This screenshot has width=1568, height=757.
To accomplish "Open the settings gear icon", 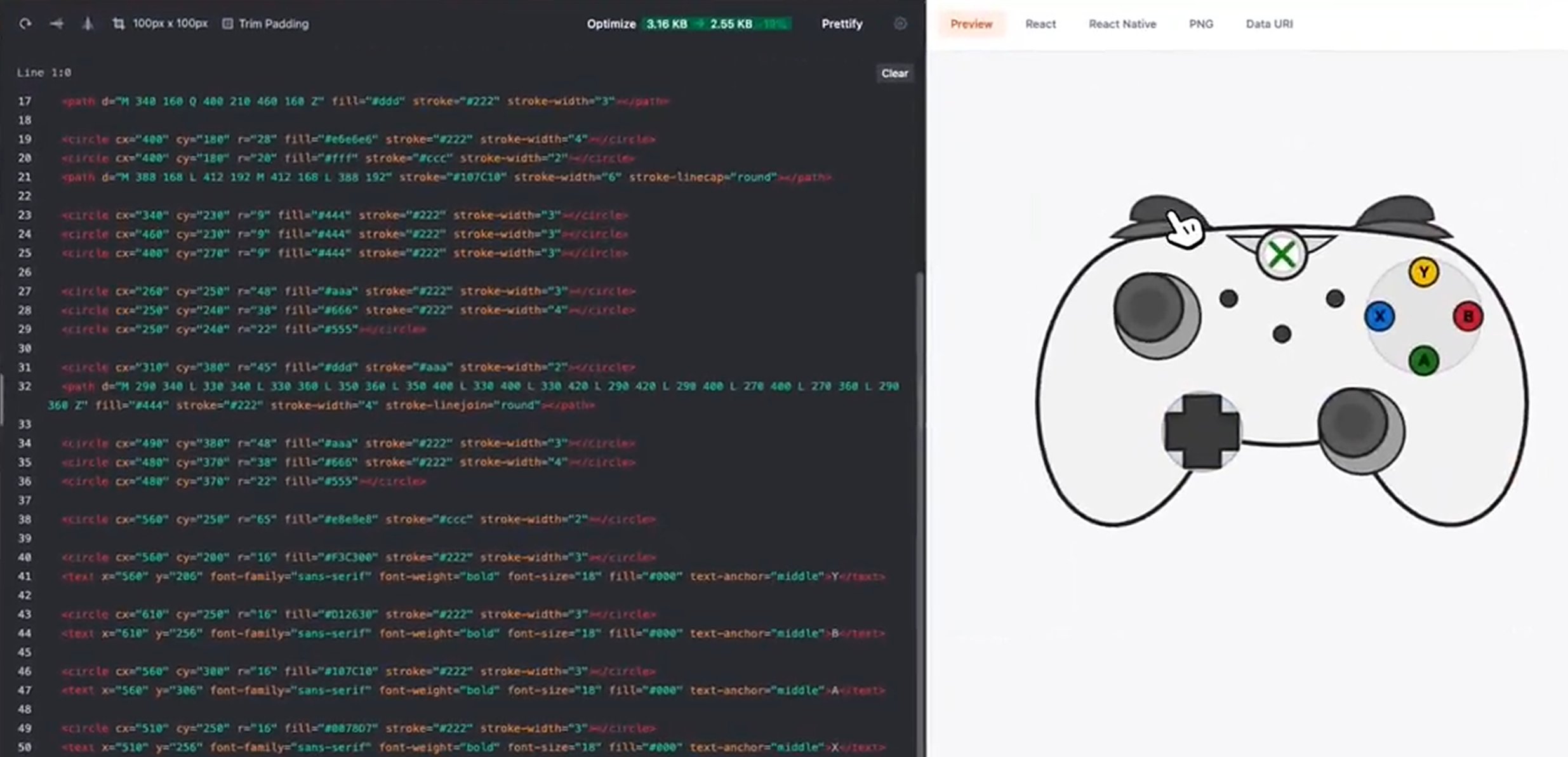I will coord(900,23).
